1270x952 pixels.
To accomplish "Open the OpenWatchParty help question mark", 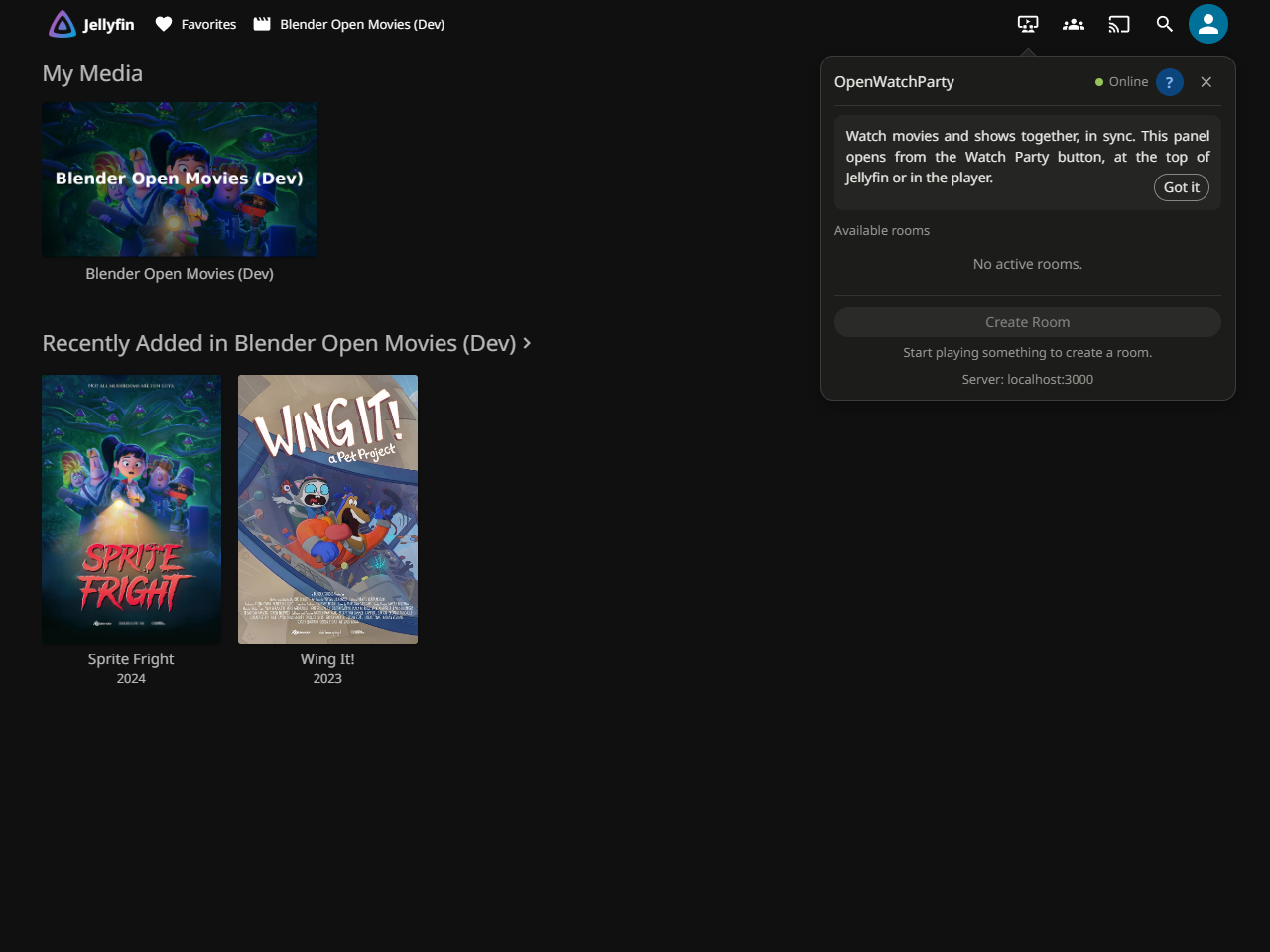I will point(1170,82).
